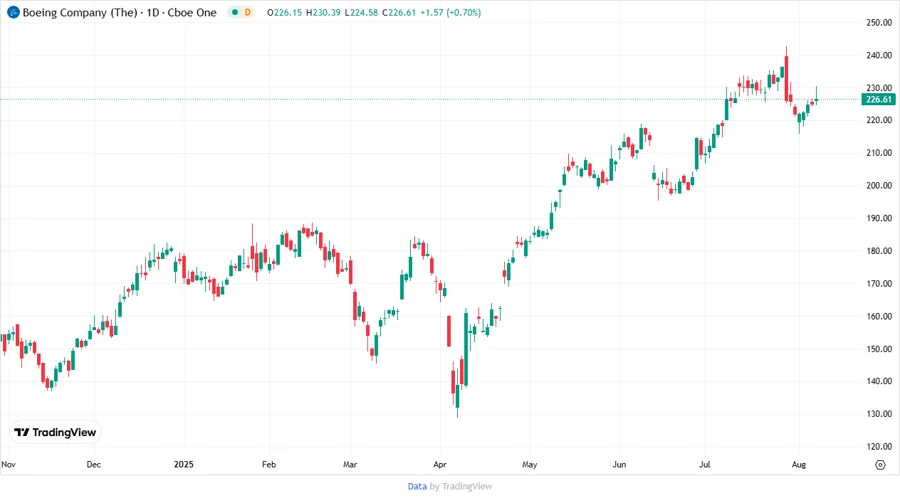Click the Cboe One exchange label

(x=192, y=12)
